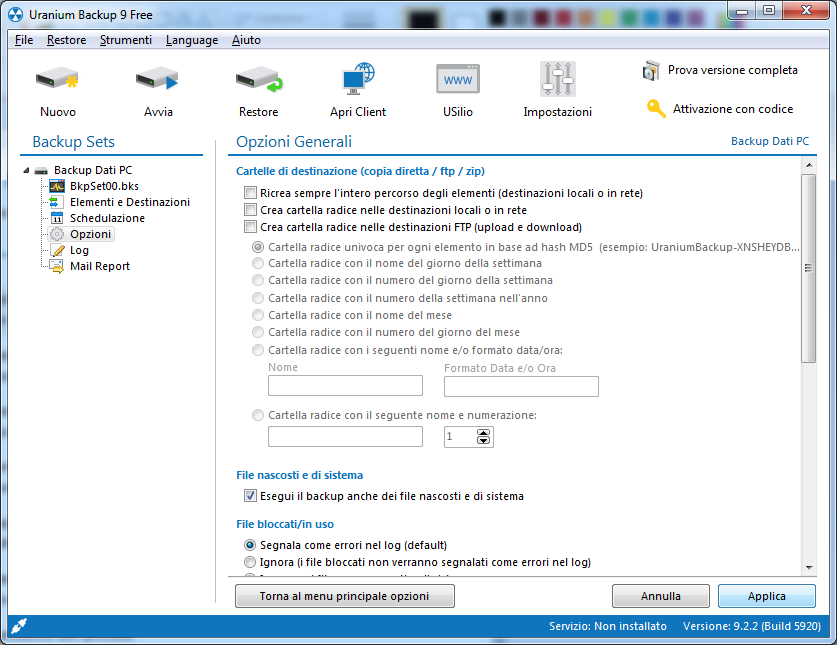Select Schedulazione in the tree
The height and width of the screenshot is (645, 837).
[x=107, y=218]
